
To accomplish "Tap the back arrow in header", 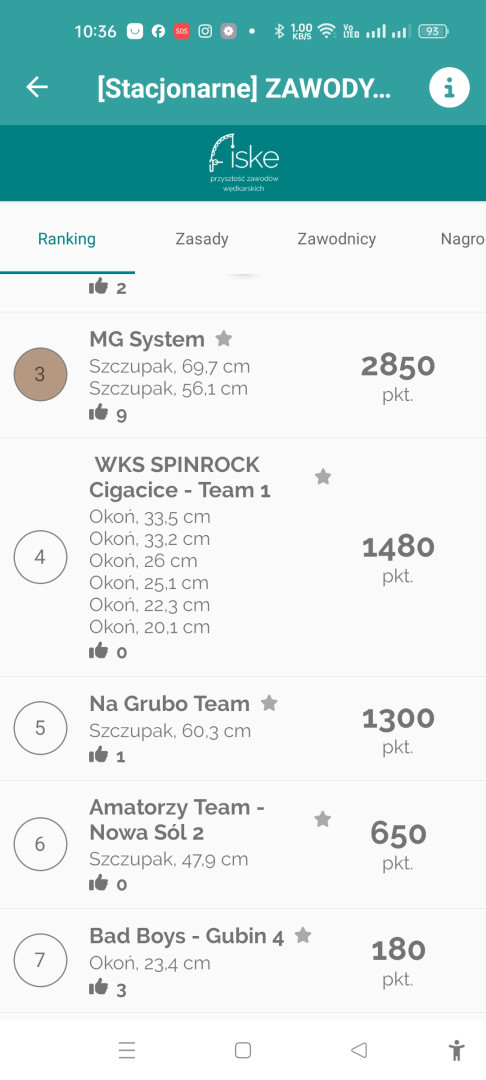I will [37, 87].
